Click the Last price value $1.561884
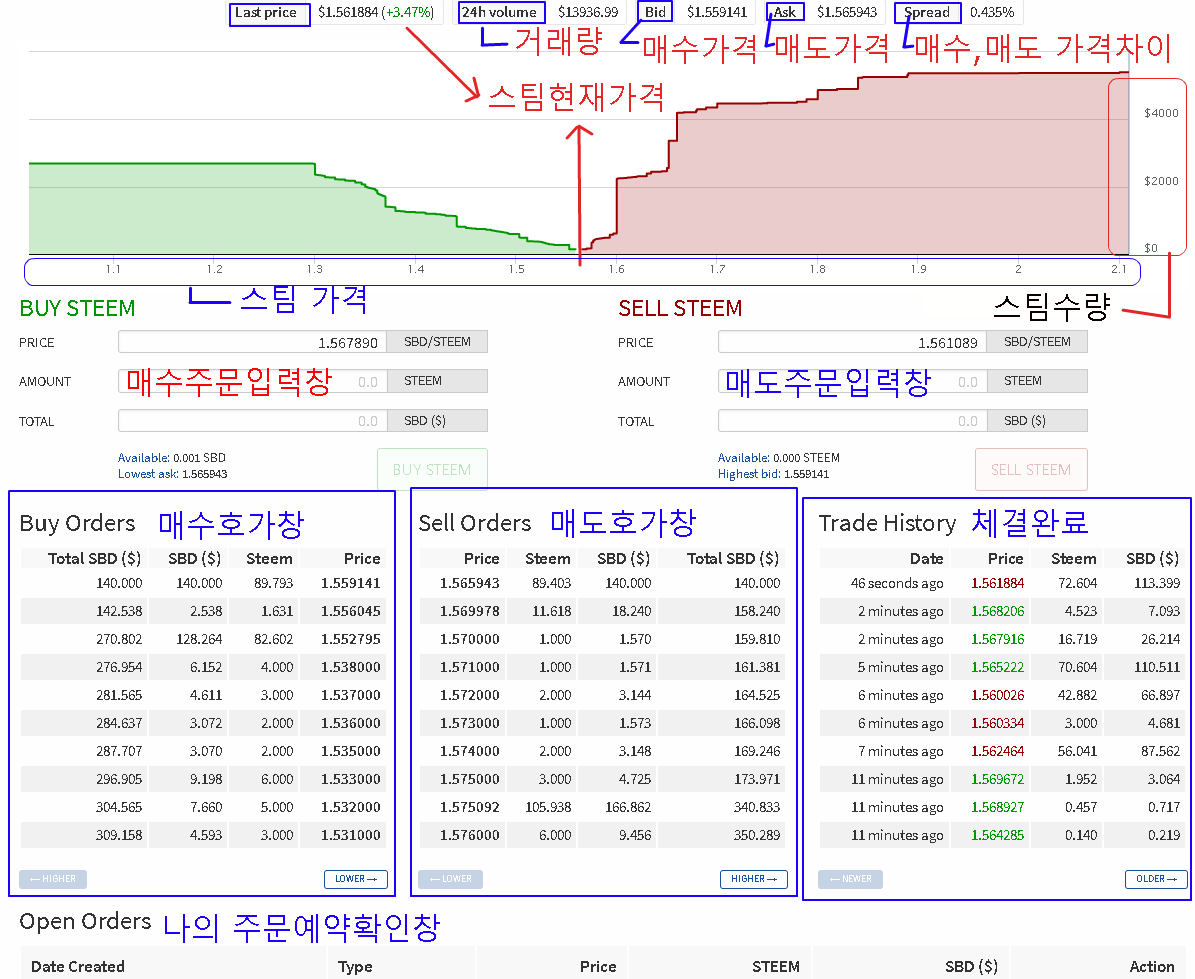Viewport: 1195px width, 979px height. click(x=348, y=12)
